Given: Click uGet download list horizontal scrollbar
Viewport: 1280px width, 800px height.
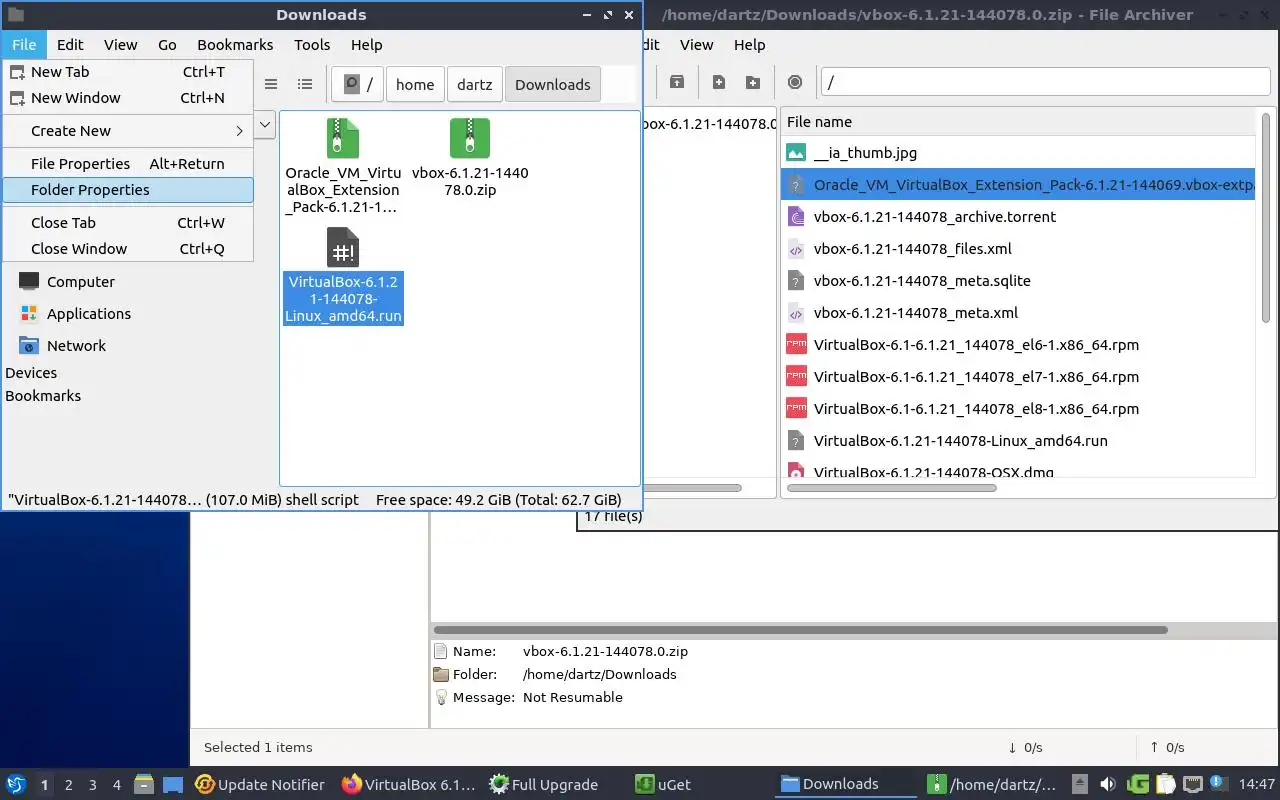Looking at the screenshot, I should click(800, 630).
